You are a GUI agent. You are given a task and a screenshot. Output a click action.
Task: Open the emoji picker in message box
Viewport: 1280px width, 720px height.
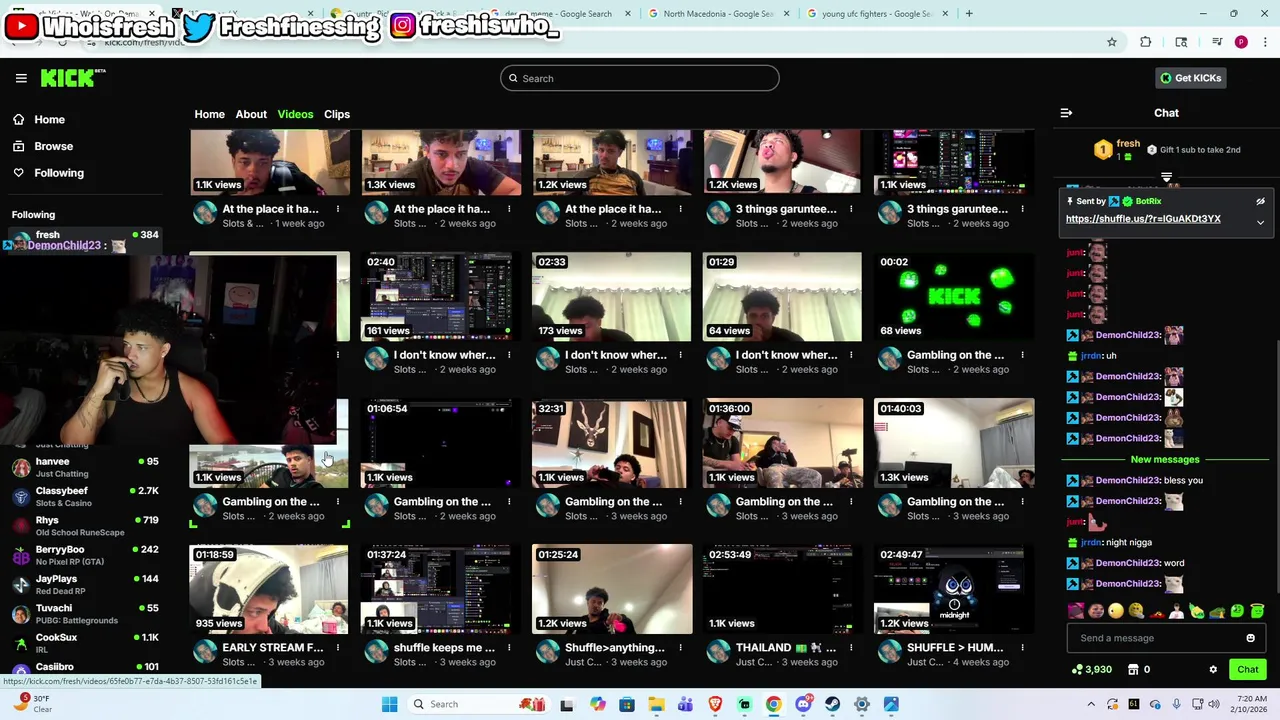click(x=1250, y=638)
